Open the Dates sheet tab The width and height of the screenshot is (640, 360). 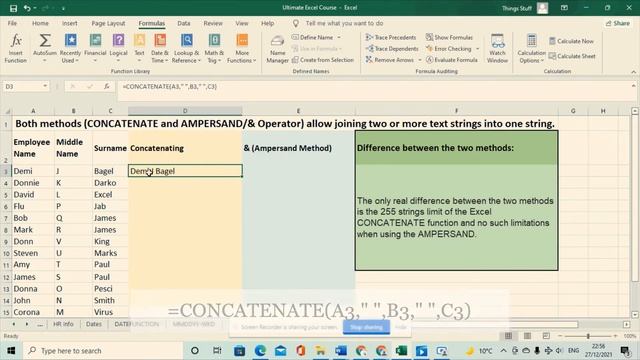point(93,324)
